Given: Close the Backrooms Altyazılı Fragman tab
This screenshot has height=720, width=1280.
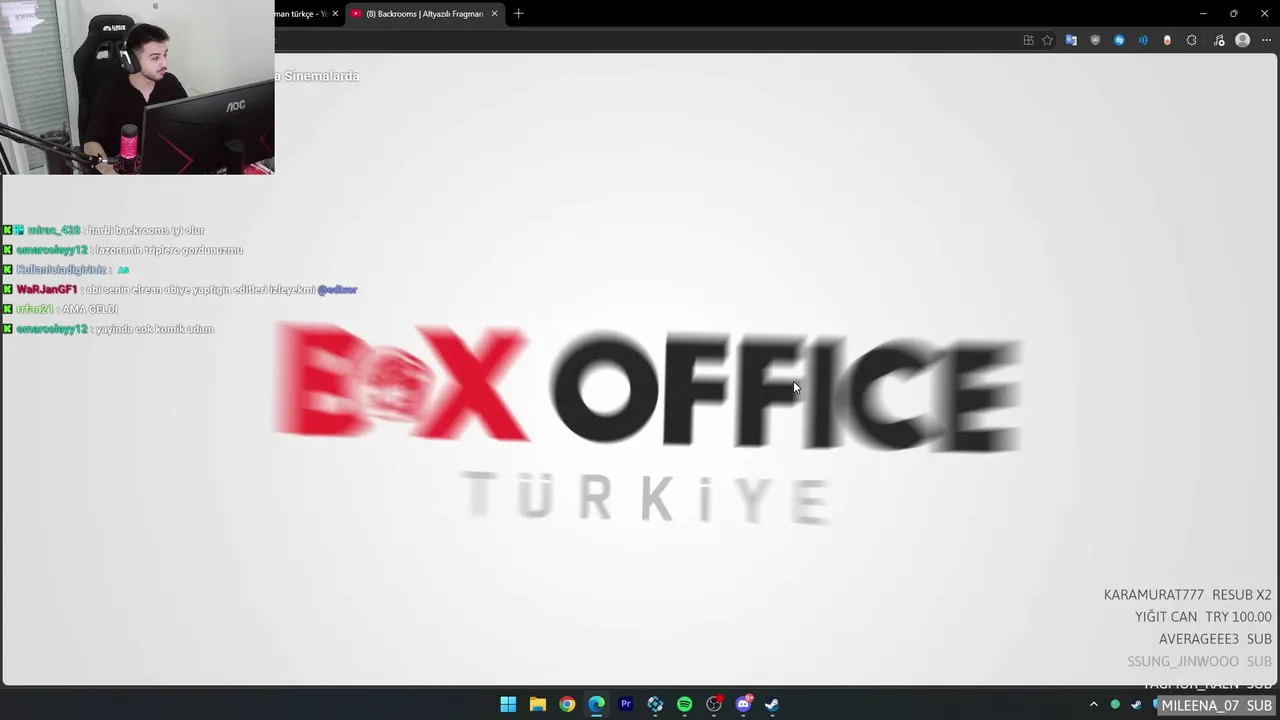Looking at the screenshot, I should 494,14.
